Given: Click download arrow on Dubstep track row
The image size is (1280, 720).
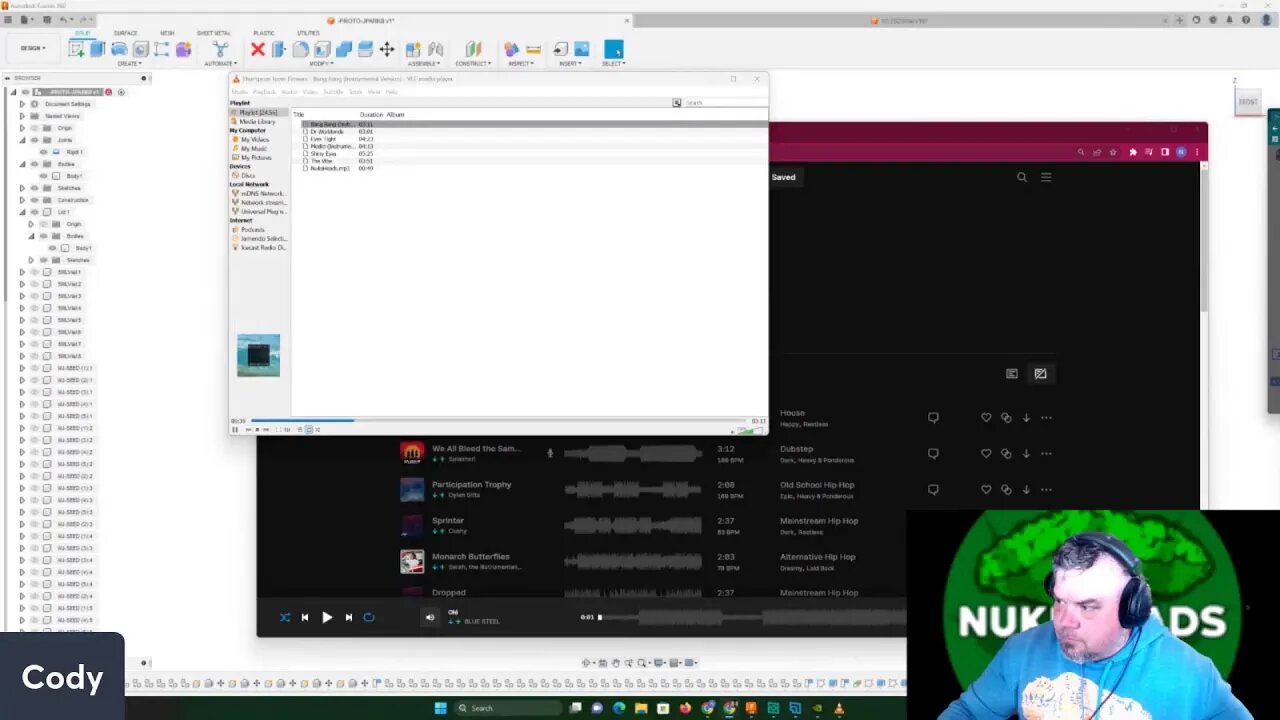Looking at the screenshot, I should point(1026,454).
